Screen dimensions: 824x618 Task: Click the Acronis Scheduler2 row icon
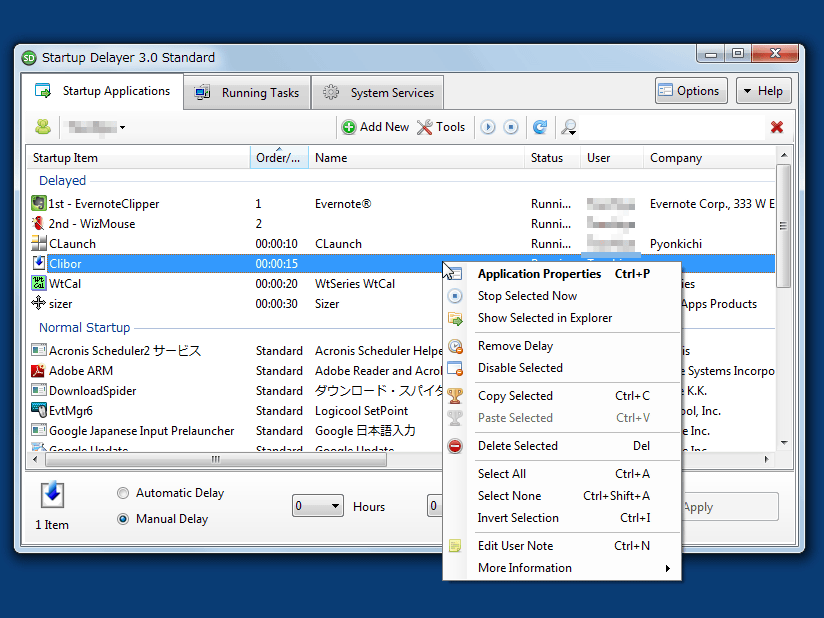[x=38, y=350]
